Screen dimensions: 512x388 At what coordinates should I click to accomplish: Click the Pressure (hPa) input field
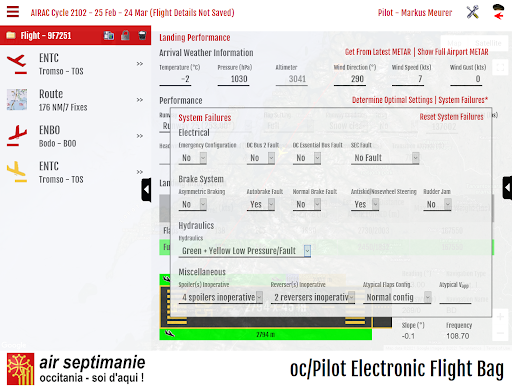click(x=234, y=79)
